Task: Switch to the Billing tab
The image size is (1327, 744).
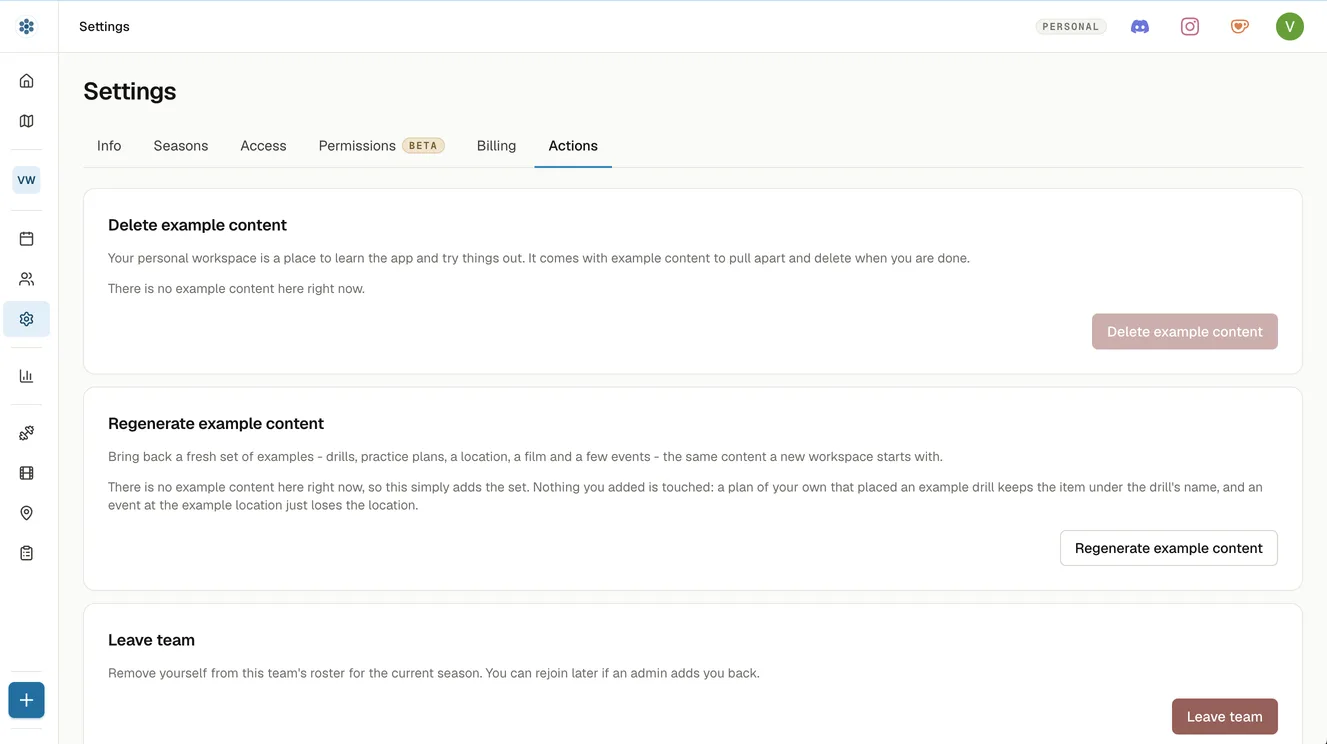Action: tap(496, 146)
